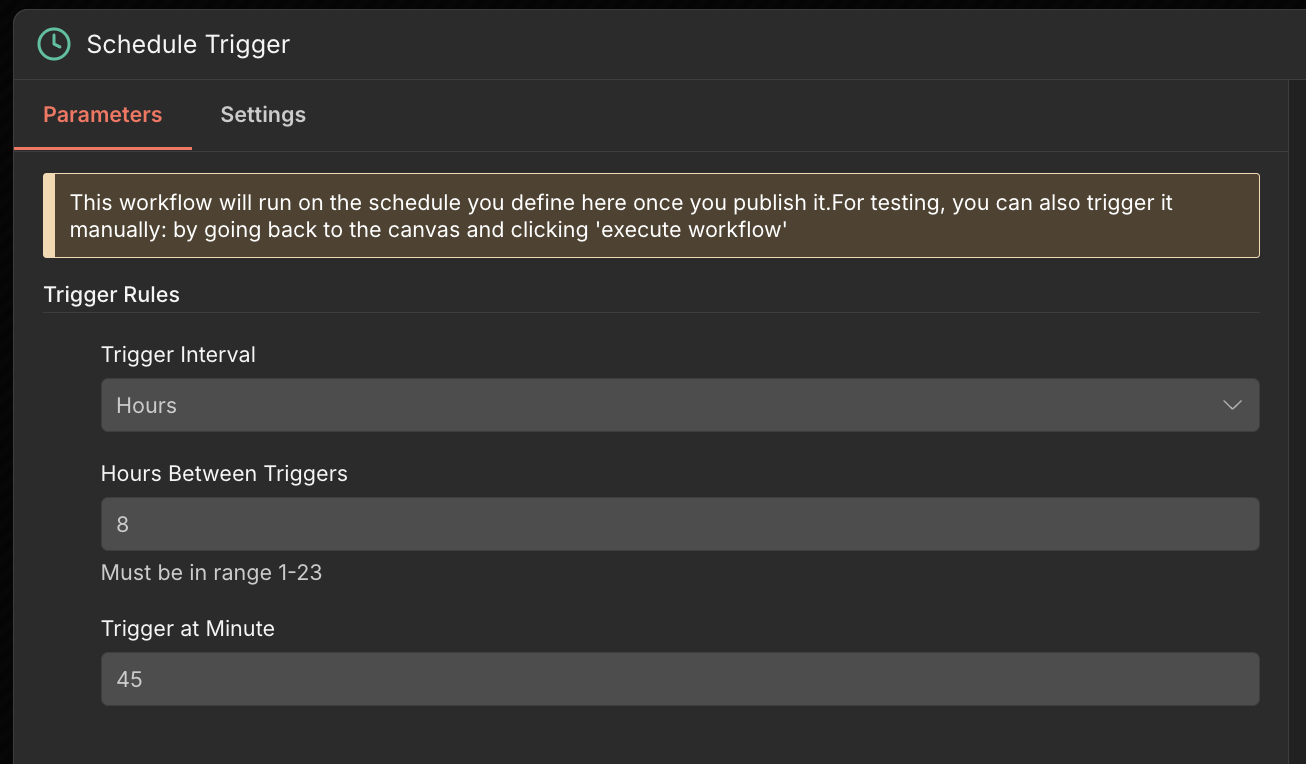Click the Schedule Trigger clock icon

(x=53, y=44)
